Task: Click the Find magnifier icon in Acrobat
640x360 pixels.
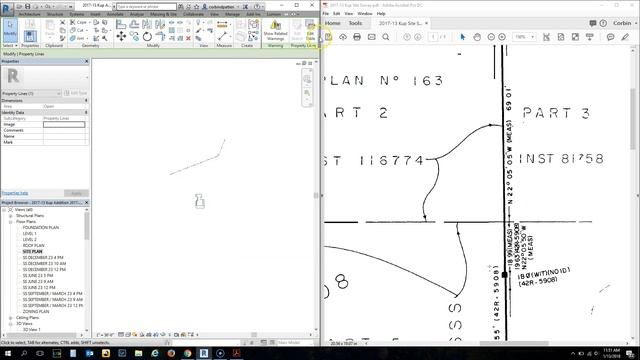Action: coord(386,37)
